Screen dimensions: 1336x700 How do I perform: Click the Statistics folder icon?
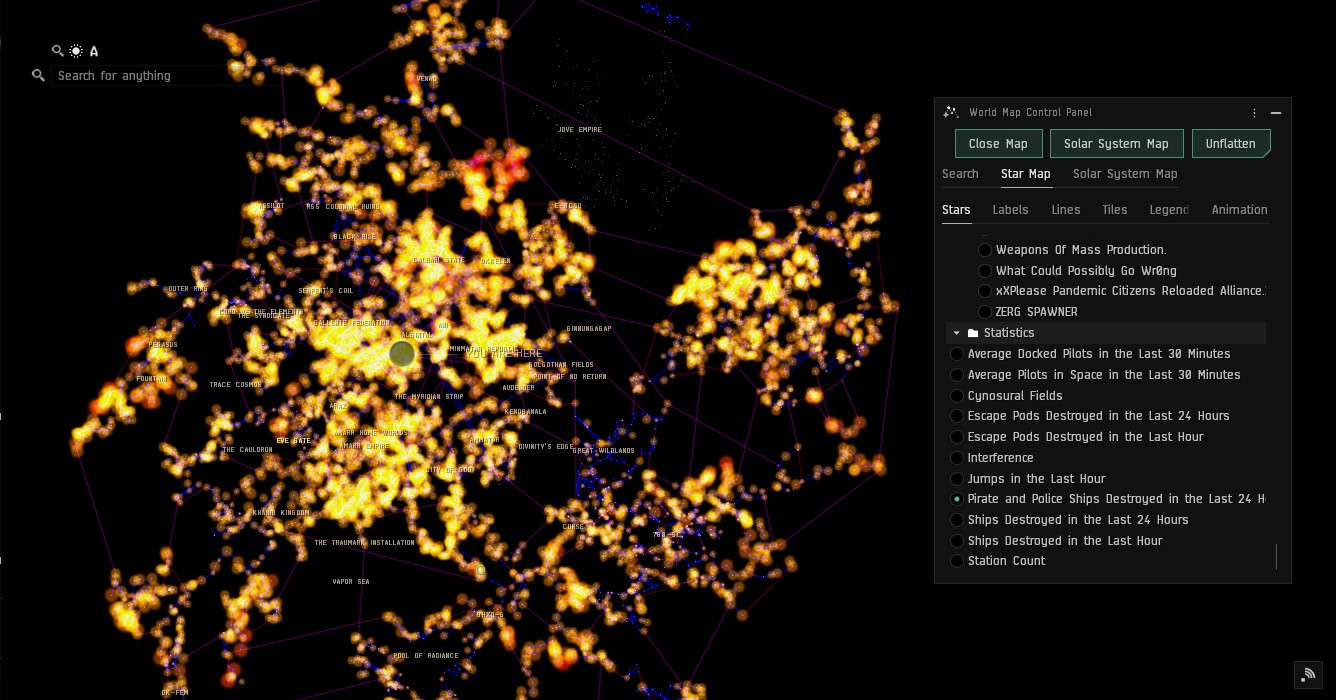[973, 333]
